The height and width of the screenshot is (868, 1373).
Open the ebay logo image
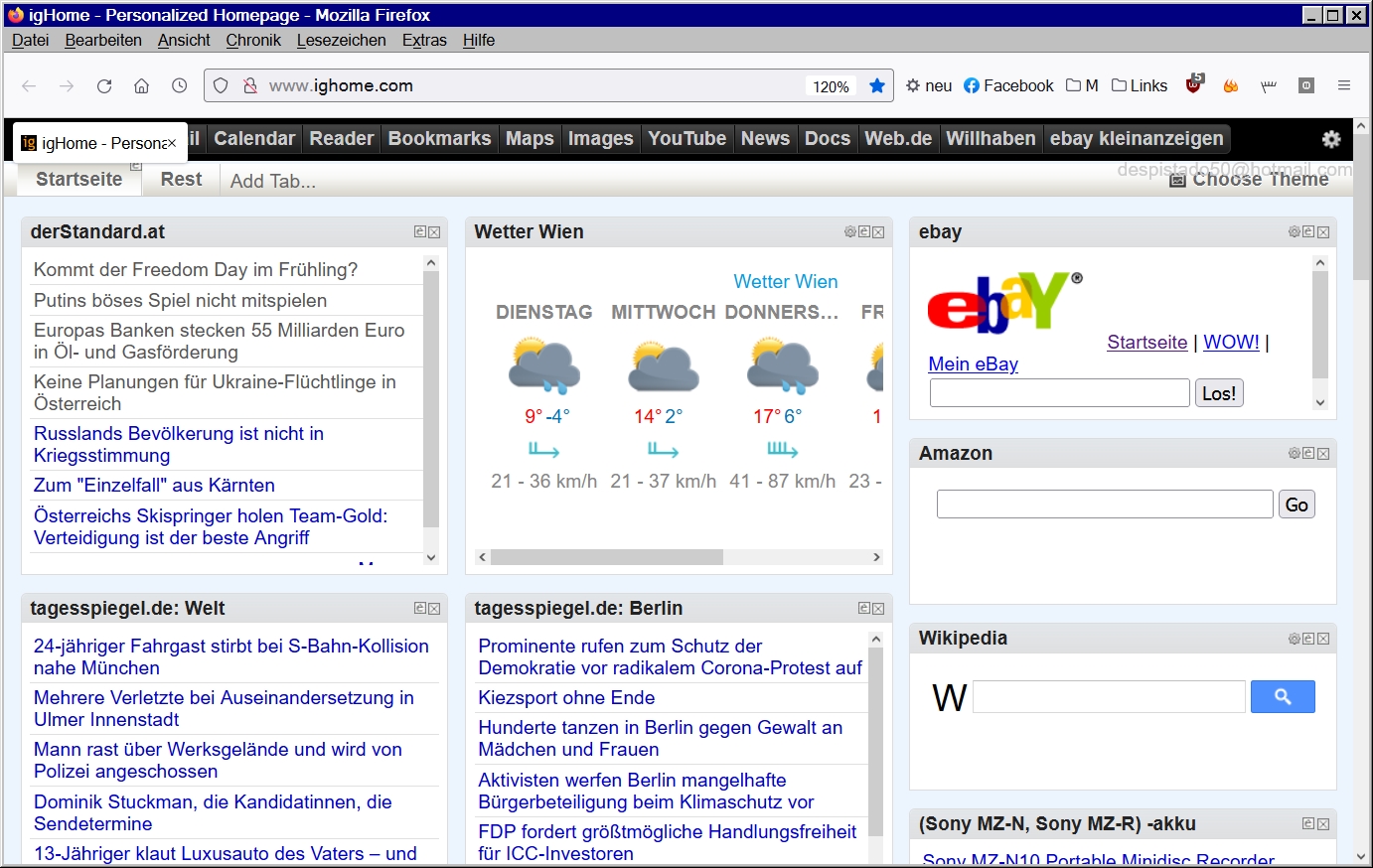(x=1005, y=302)
